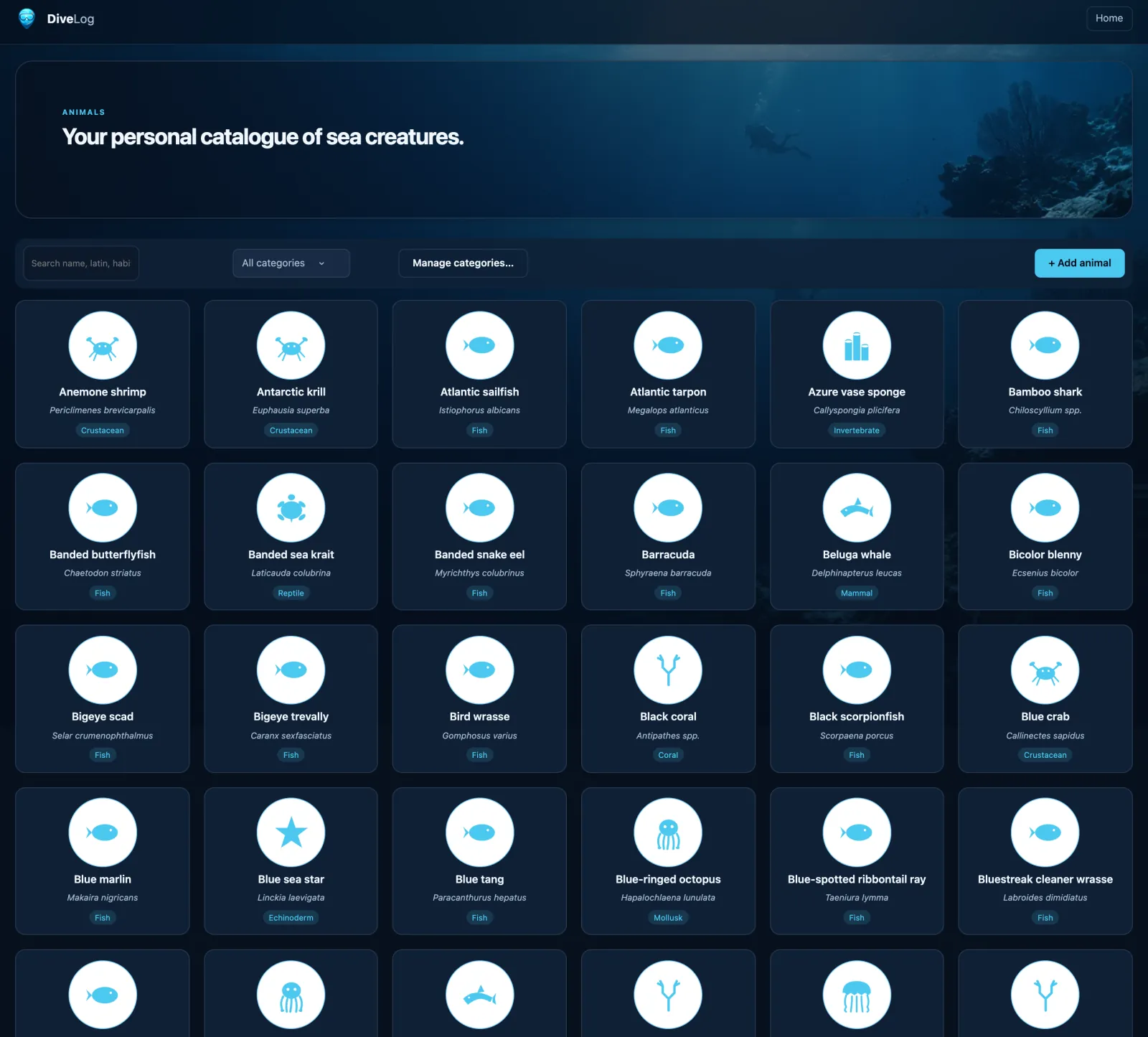Select the Echinoderm tag on Blue sea star
Screen dimensions: 1148x1037
291,918
